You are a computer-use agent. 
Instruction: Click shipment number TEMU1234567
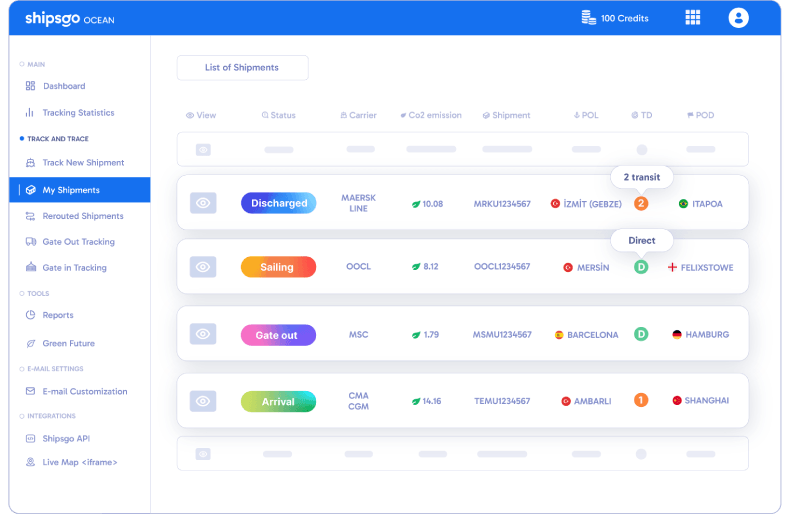(502, 401)
